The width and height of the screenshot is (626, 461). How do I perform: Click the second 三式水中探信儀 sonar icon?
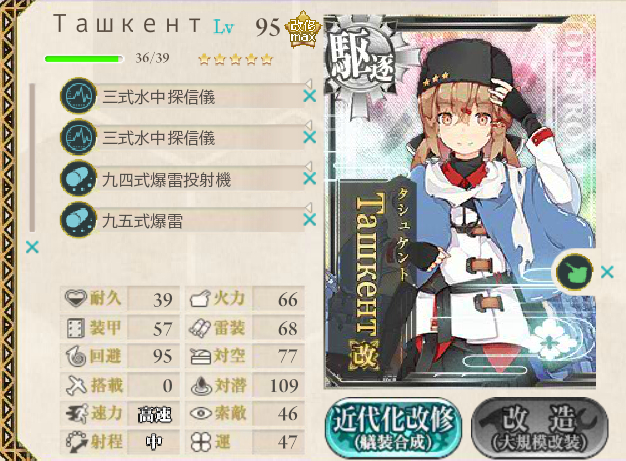point(78,137)
